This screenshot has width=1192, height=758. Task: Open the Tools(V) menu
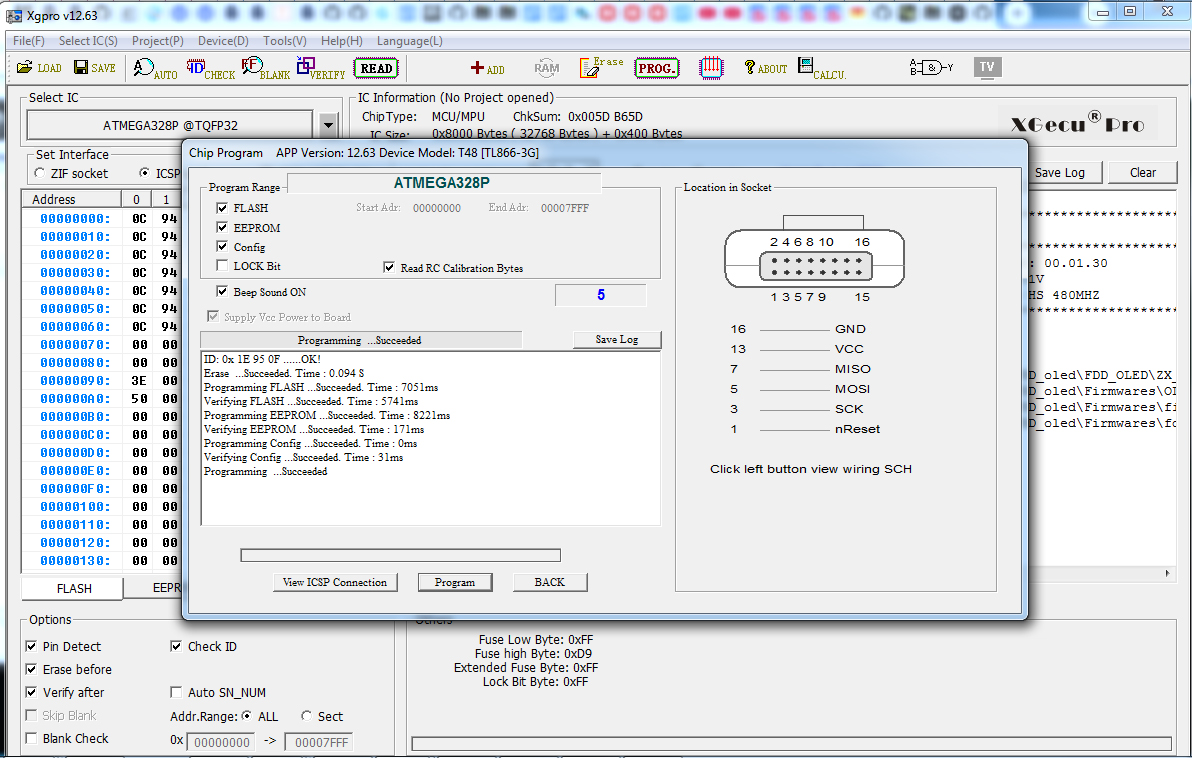(x=284, y=41)
